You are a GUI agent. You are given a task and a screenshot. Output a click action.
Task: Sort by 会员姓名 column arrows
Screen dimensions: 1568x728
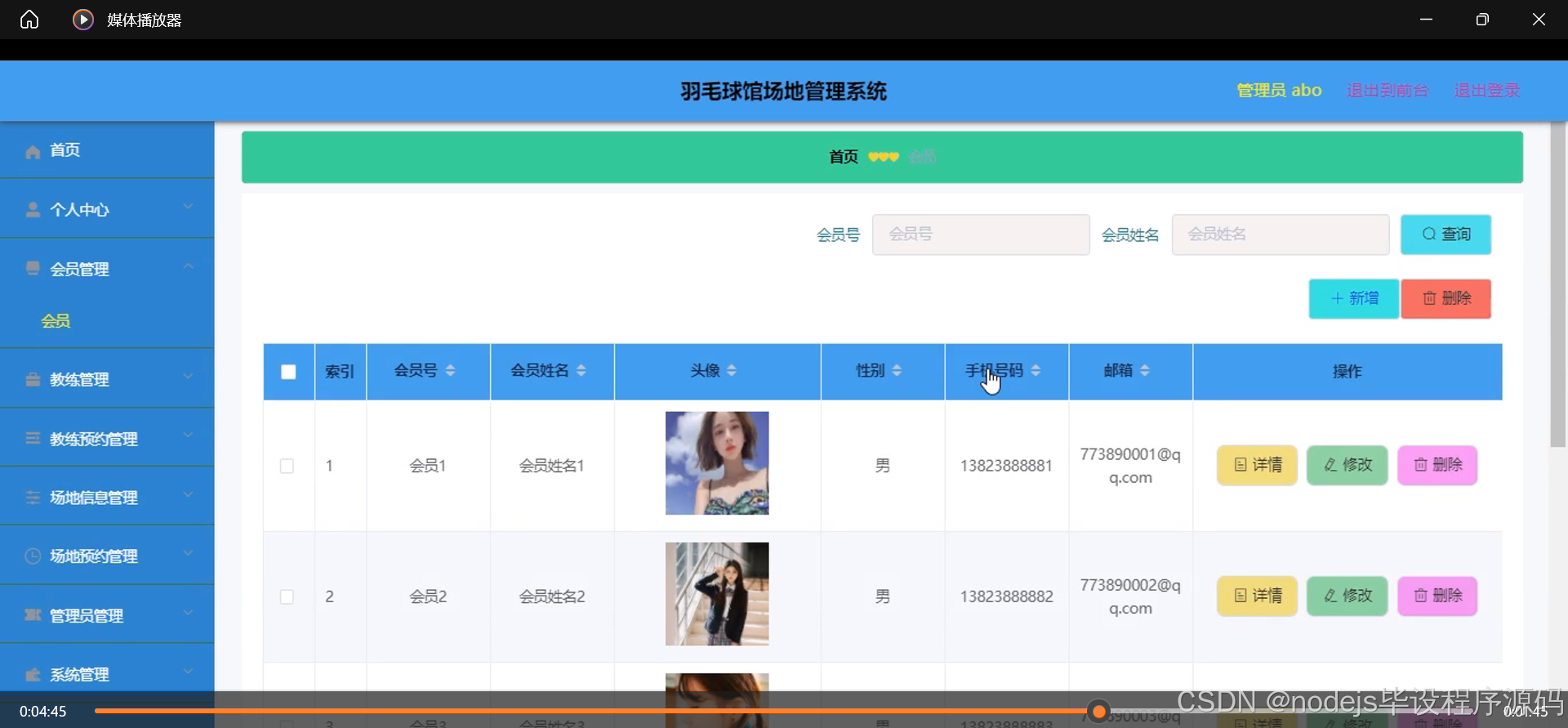pos(581,371)
